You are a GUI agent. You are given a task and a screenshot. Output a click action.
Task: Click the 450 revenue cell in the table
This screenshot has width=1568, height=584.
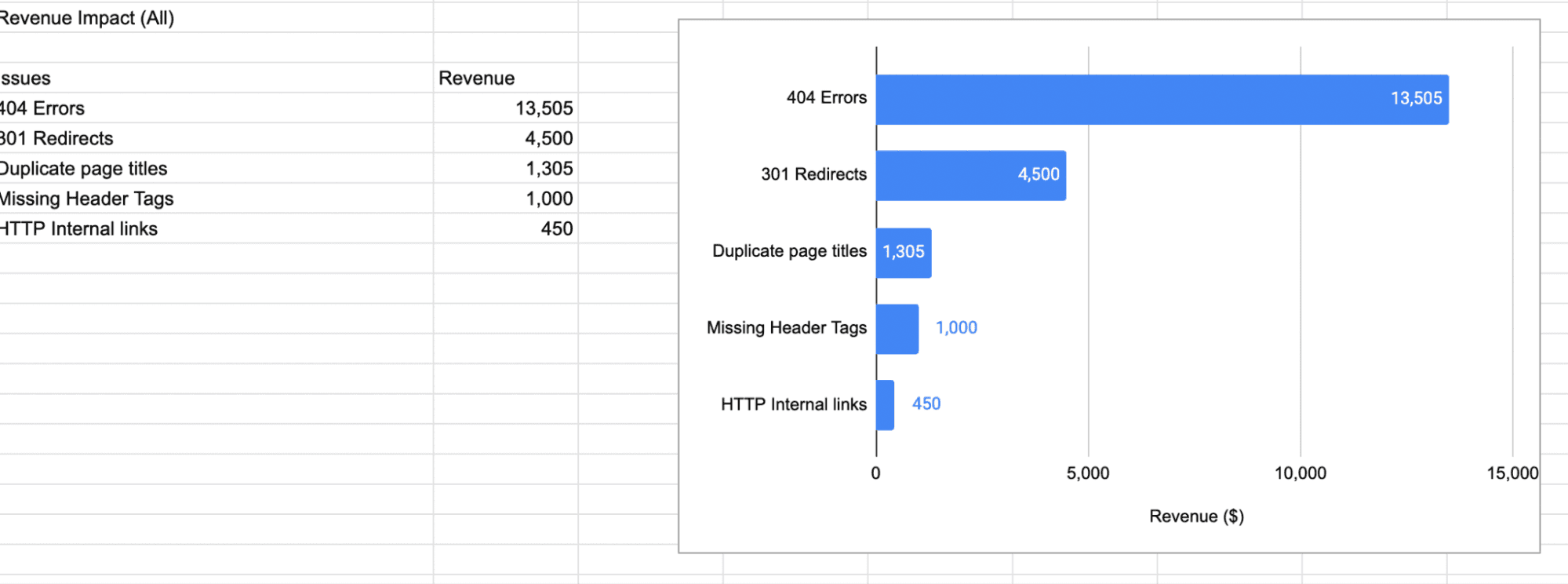point(556,229)
